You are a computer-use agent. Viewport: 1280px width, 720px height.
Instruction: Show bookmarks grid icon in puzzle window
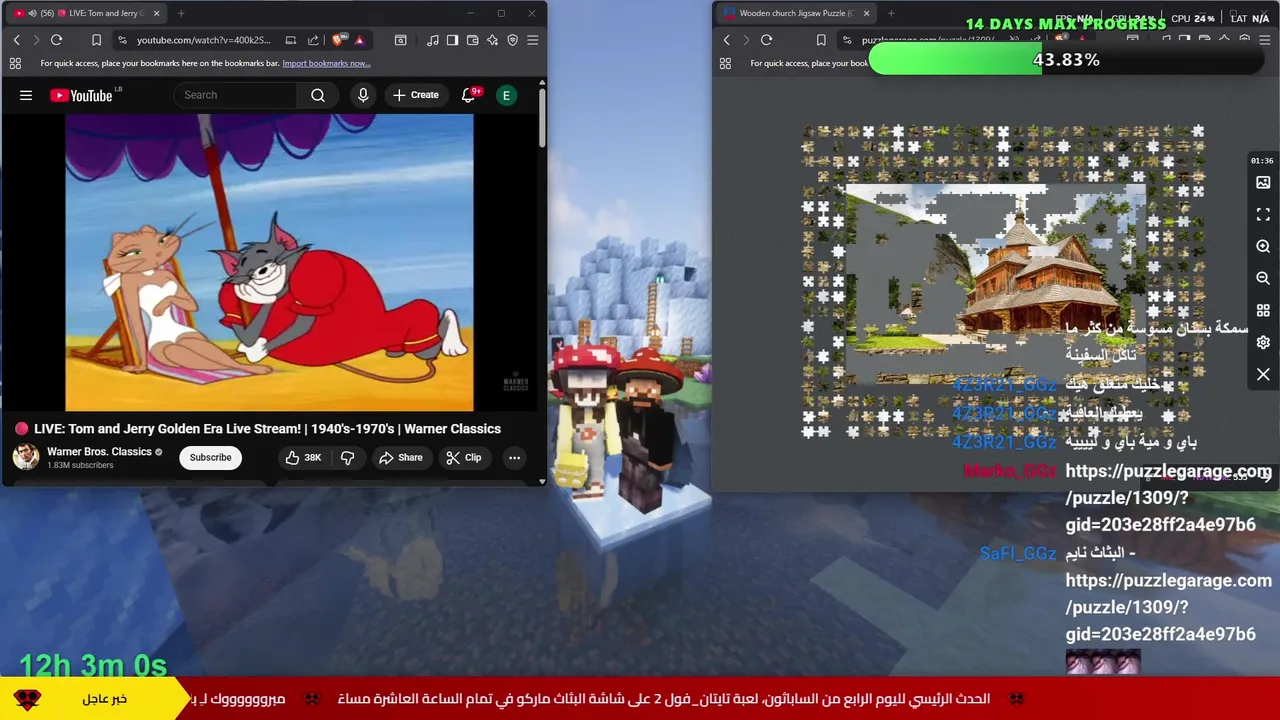tap(725, 63)
